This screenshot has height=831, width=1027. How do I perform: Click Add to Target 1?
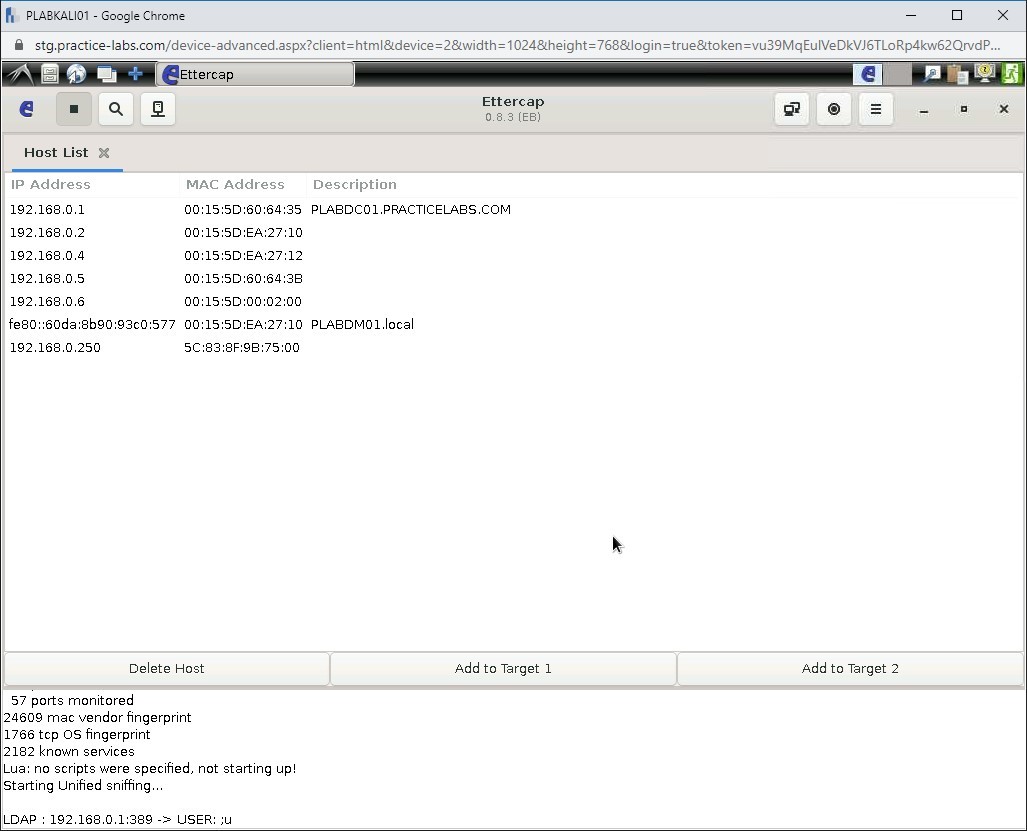click(503, 668)
